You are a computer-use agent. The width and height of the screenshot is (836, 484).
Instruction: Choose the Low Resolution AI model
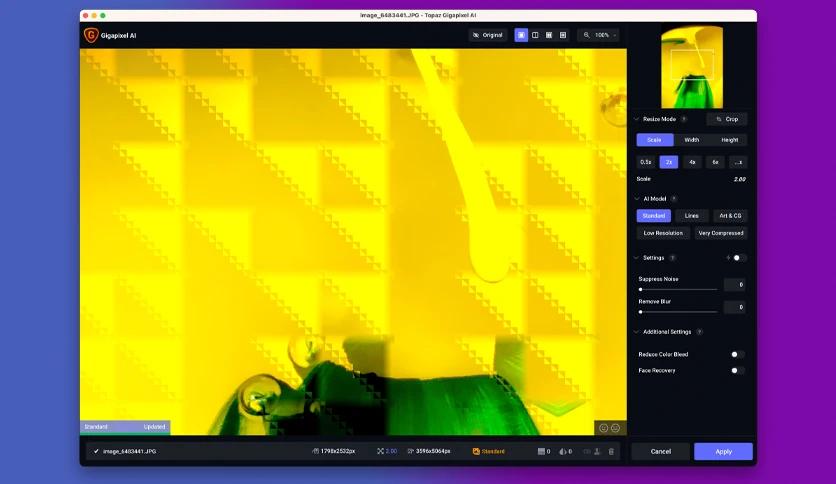pyautogui.click(x=663, y=233)
